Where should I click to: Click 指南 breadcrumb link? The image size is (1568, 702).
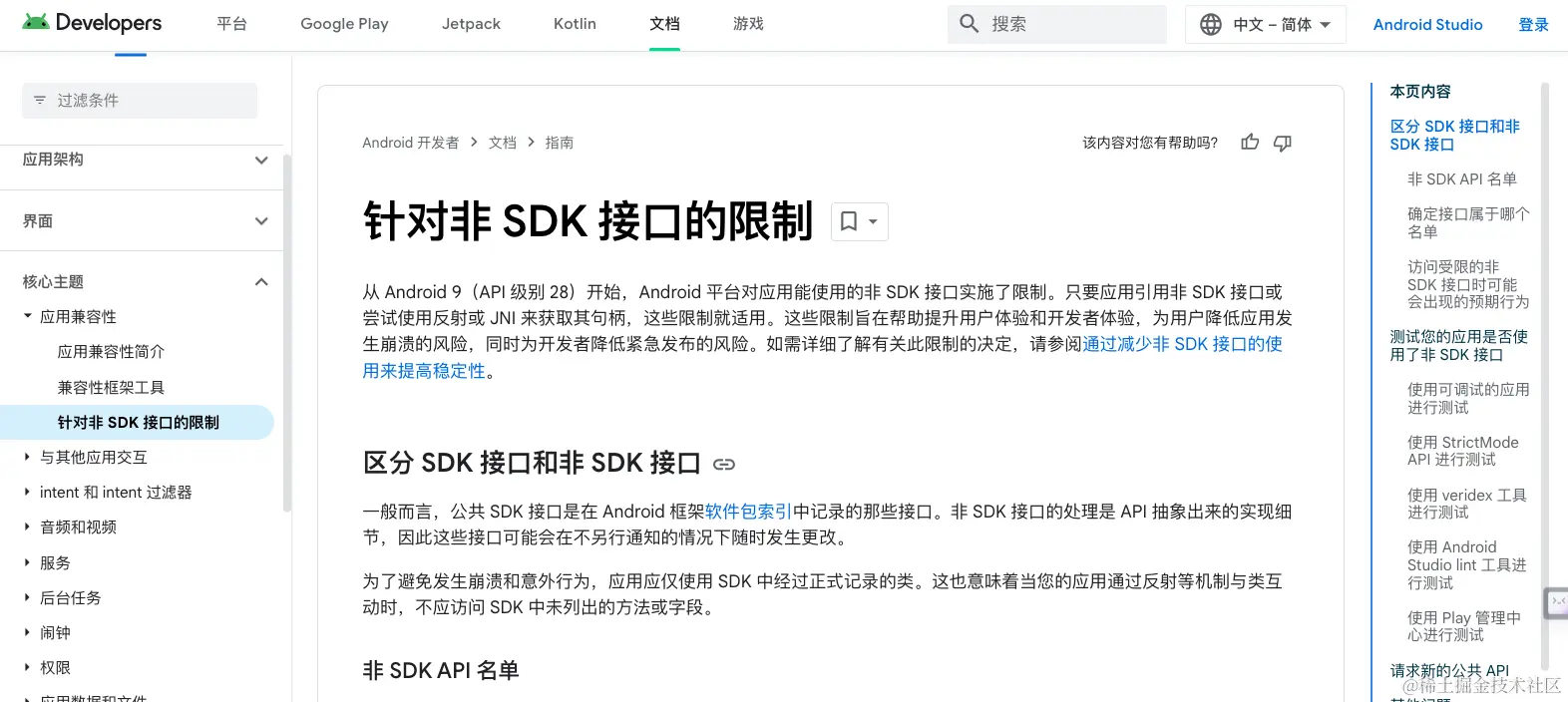coord(560,143)
